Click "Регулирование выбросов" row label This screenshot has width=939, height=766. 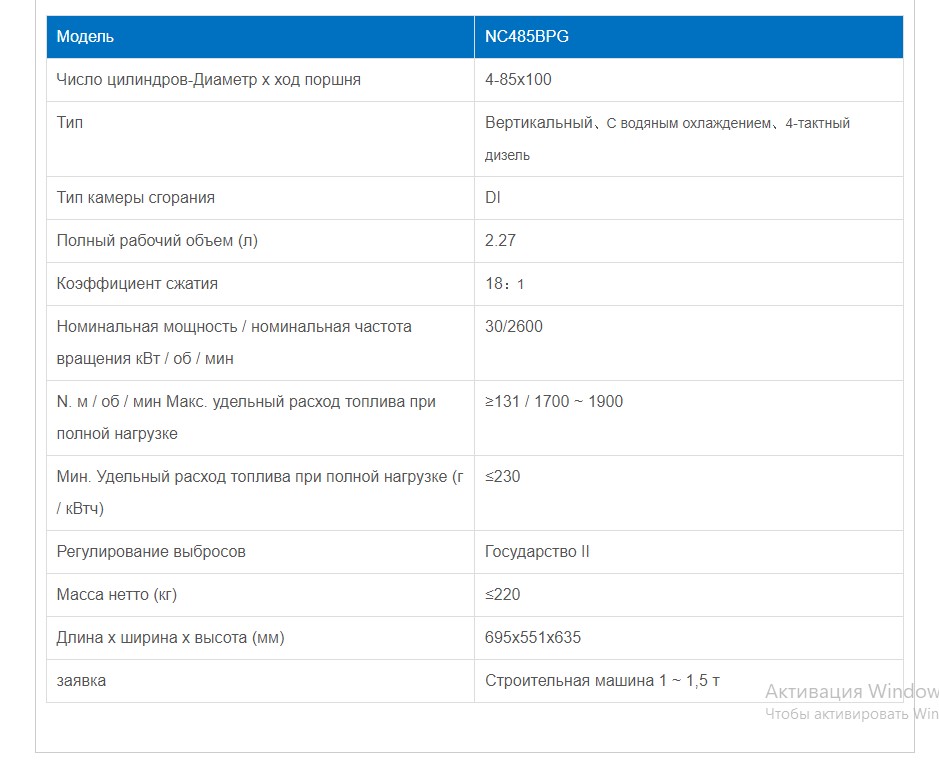[x=151, y=552]
